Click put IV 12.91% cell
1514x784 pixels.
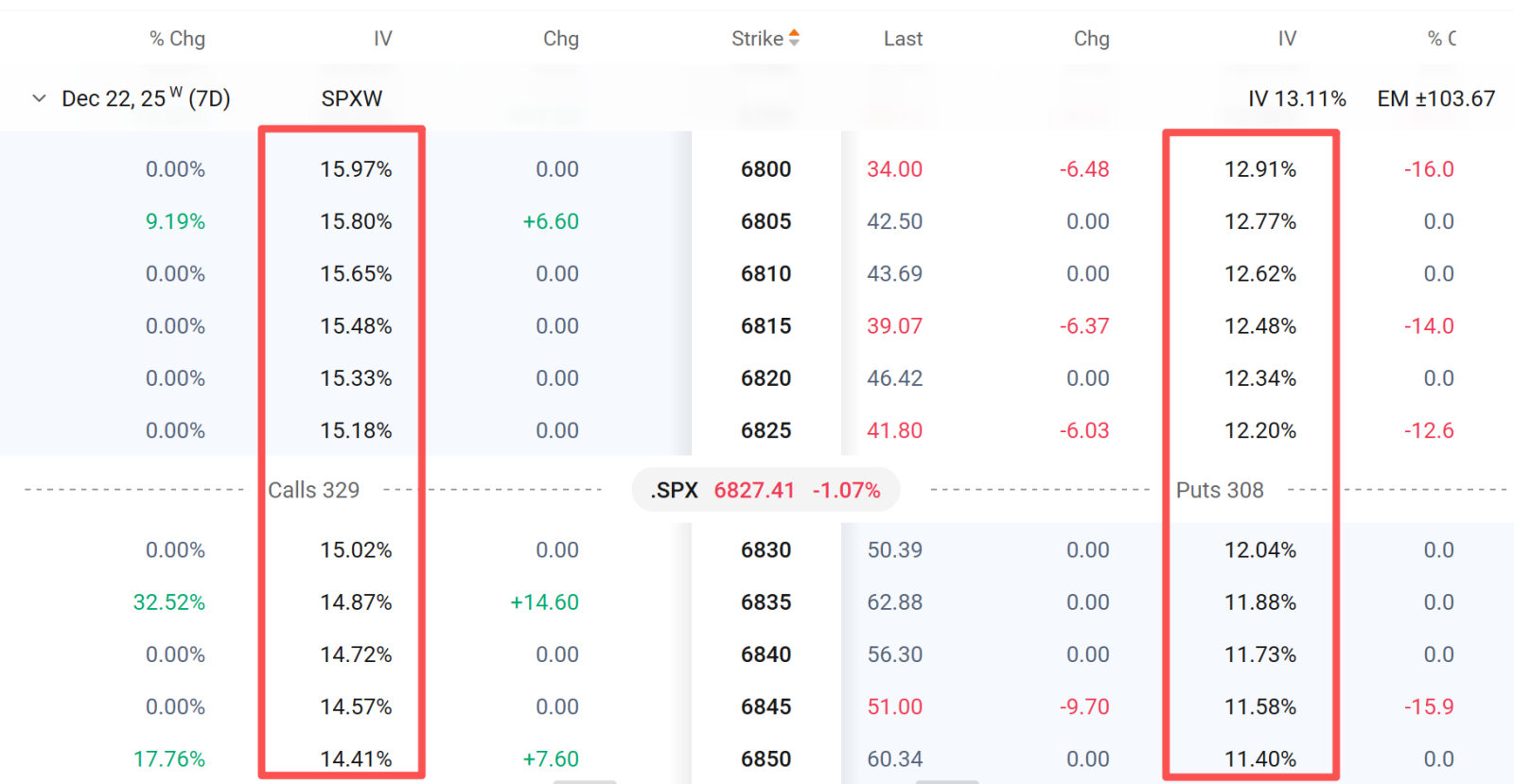[x=1260, y=169]
